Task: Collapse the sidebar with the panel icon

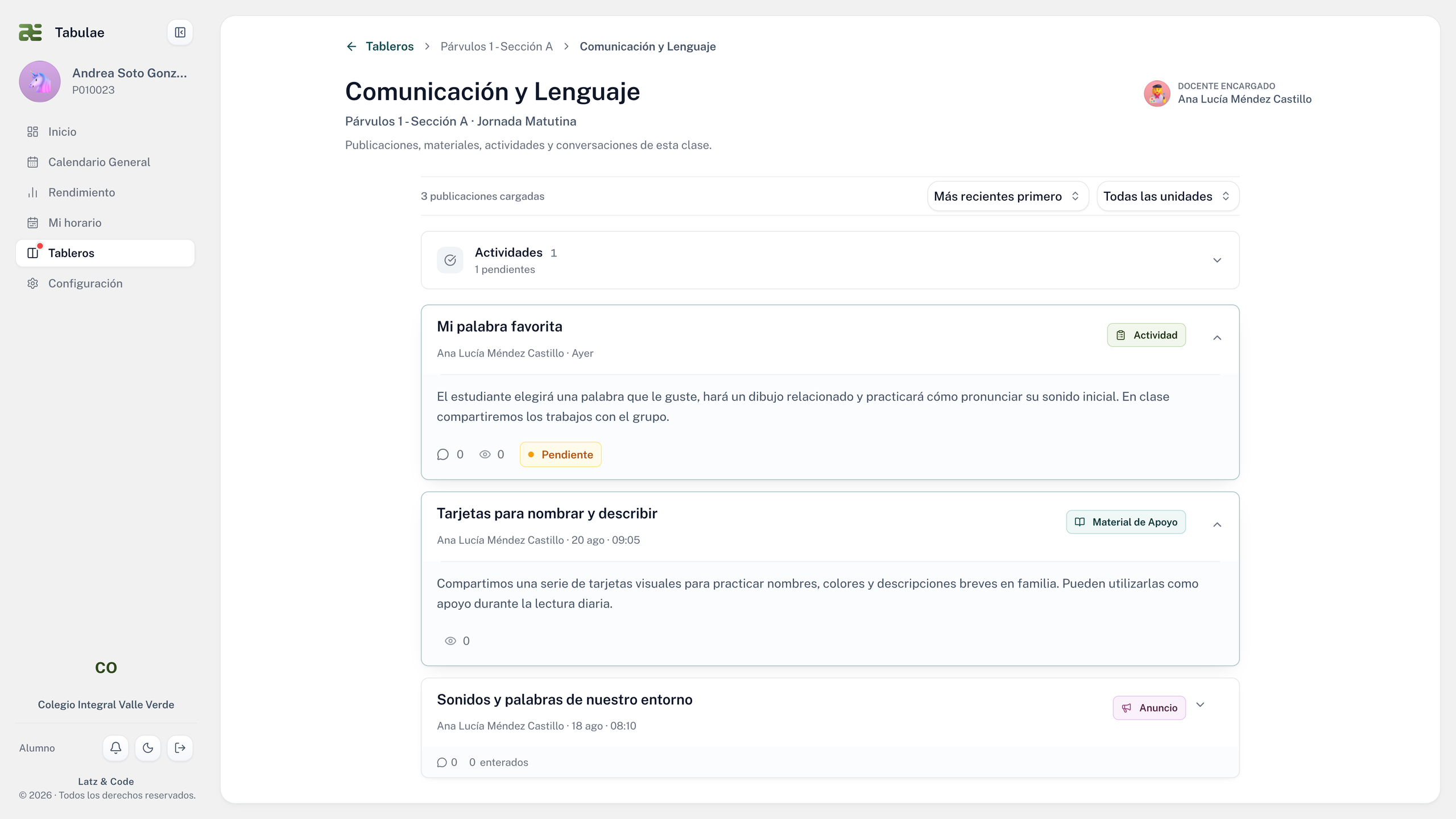Action: point(180,32)
